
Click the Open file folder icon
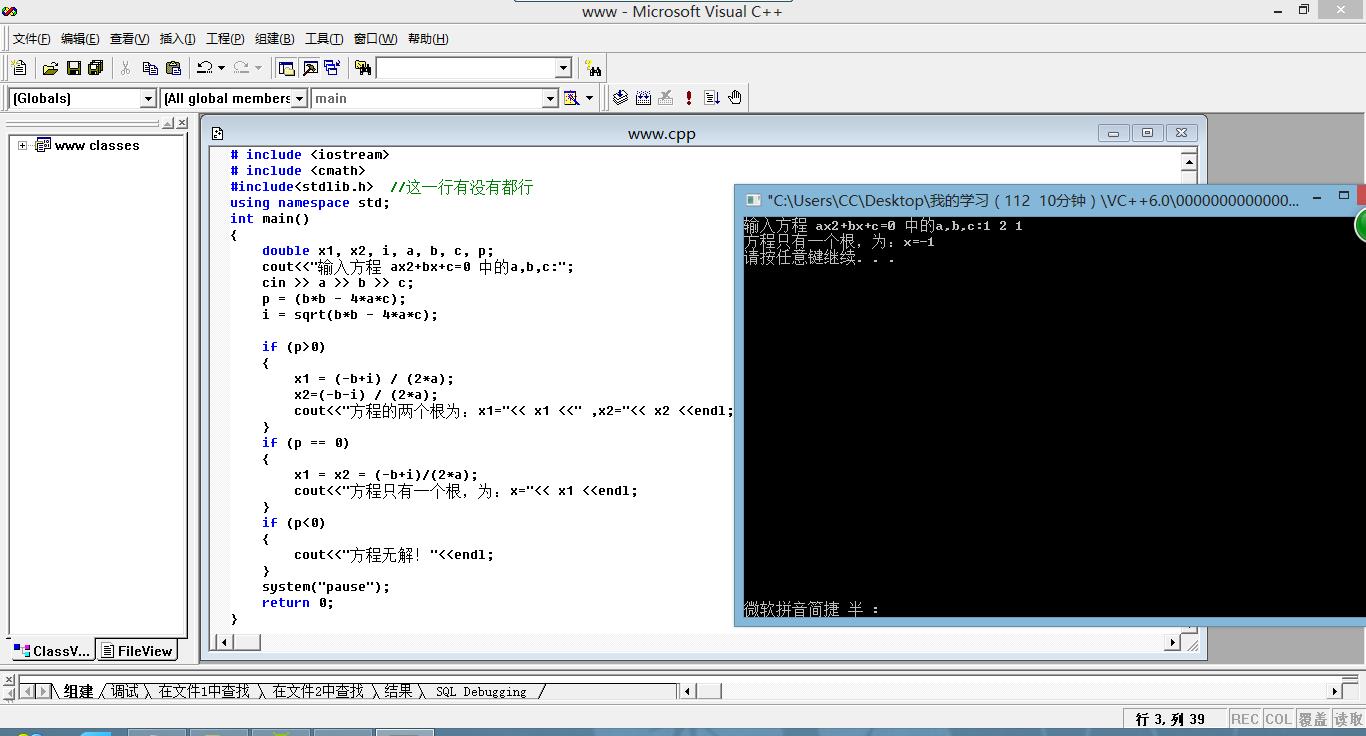[x=50, y=68]
